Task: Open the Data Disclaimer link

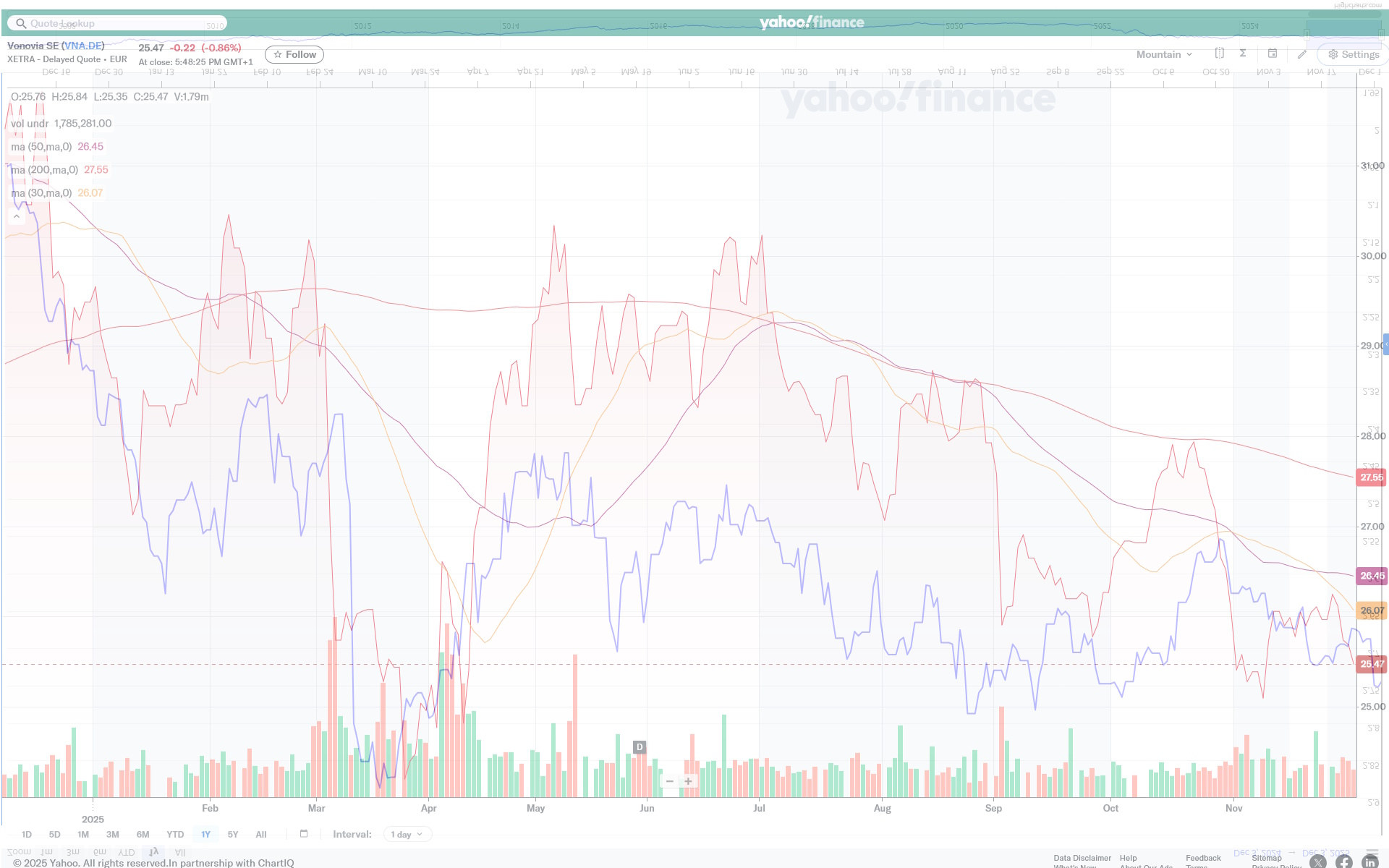Action: coord(1082,858)
